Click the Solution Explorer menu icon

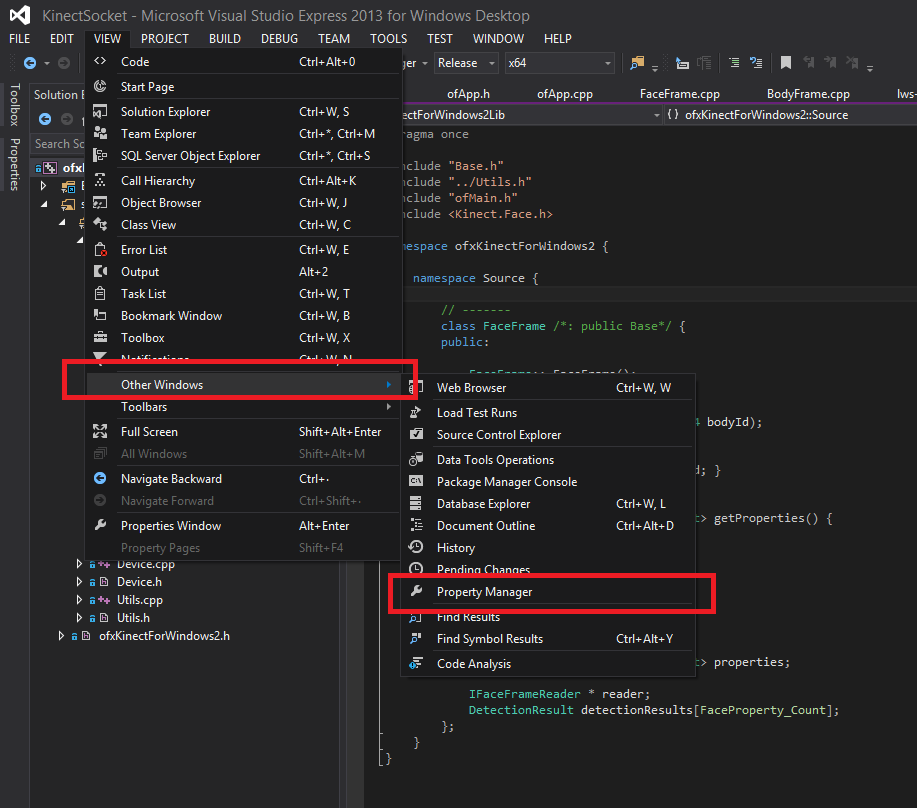tap(100, 111)
